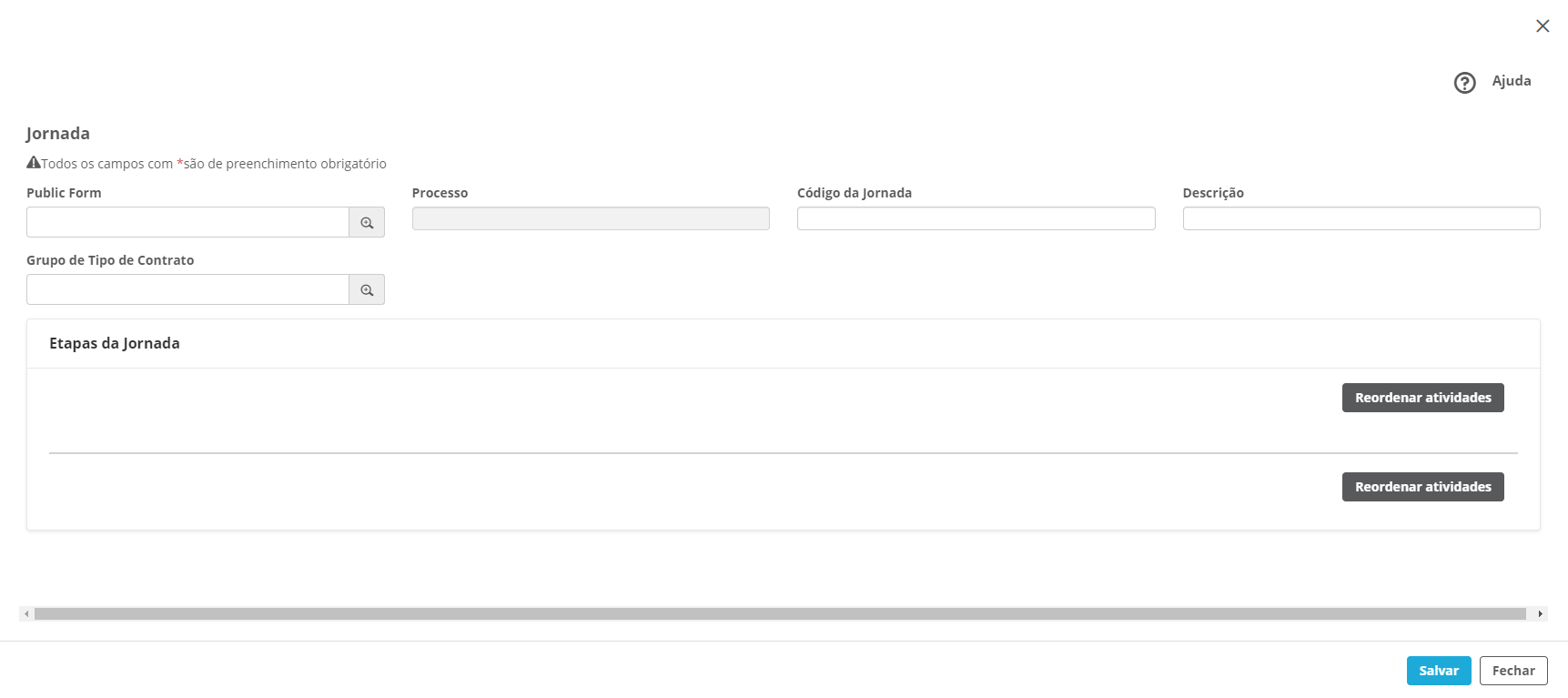Click the Fechar button
The height and width of the screenshot is (698, 1568).
[x=1513, y=671]
